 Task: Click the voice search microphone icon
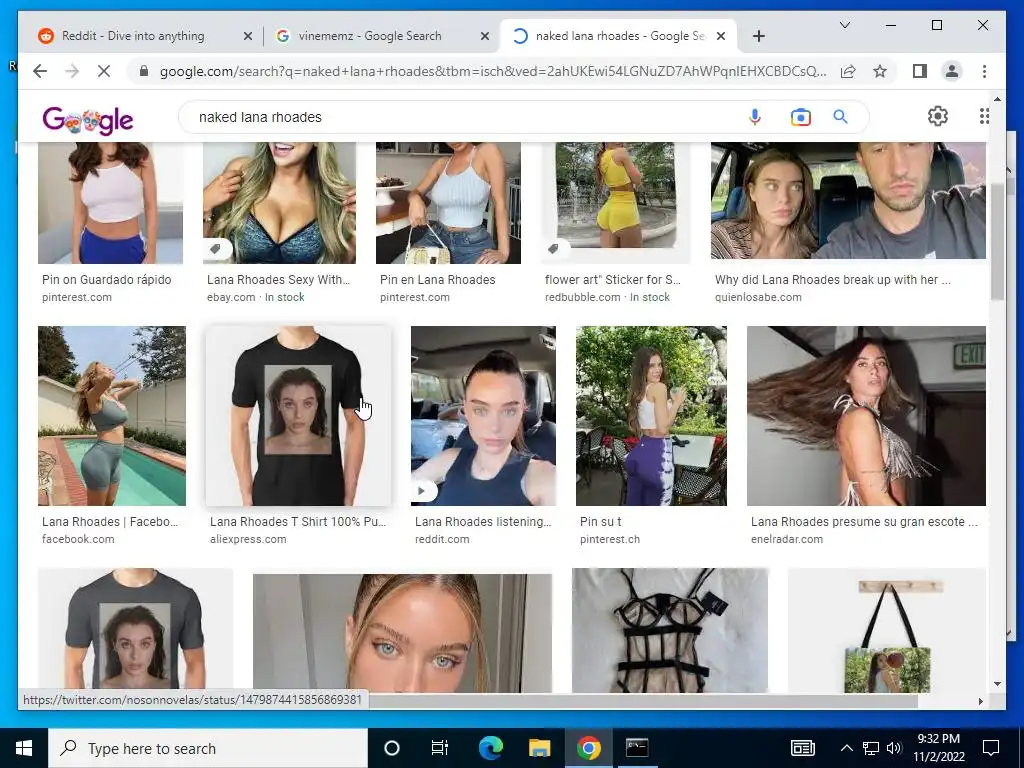pos(754,117)
